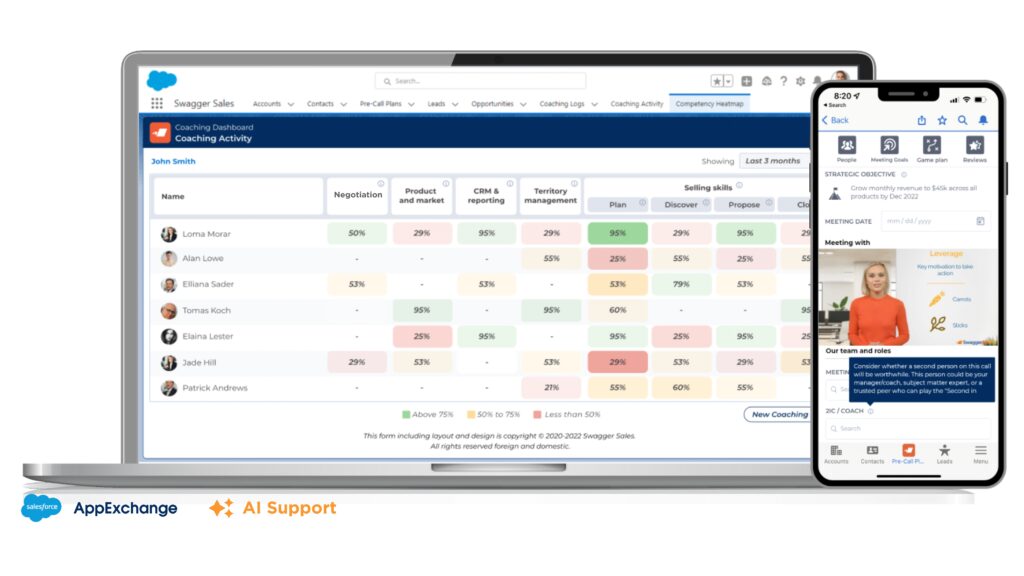The image size is (1024, 576).
Task: Select the Plan selling skill header
Action: click(x=617, y=204)
